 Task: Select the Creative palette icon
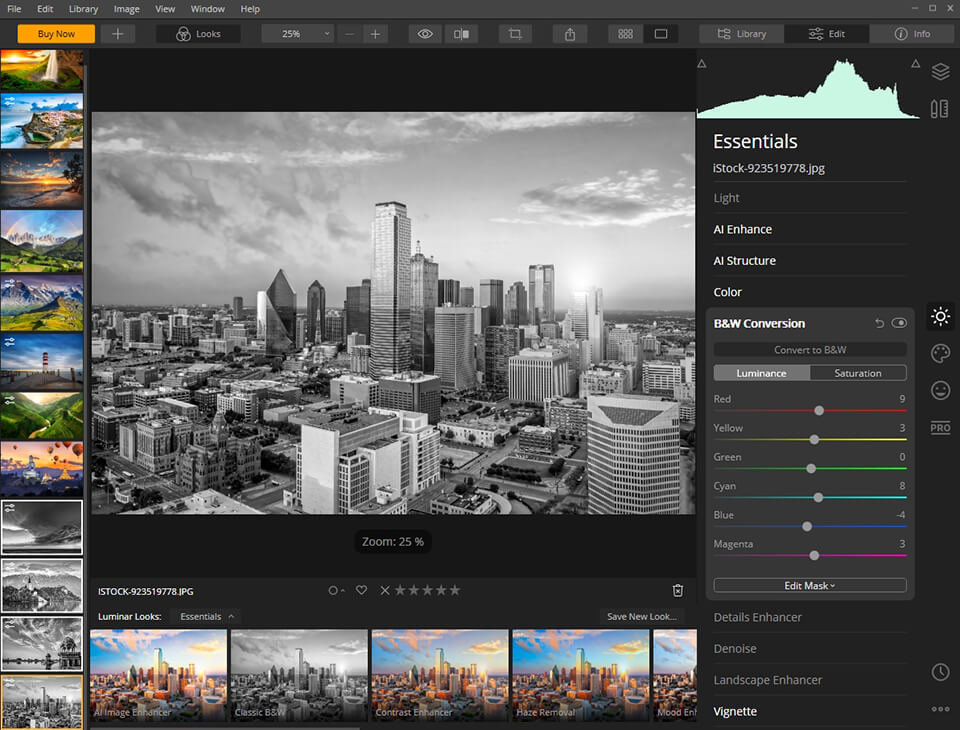tap(940, 354)
